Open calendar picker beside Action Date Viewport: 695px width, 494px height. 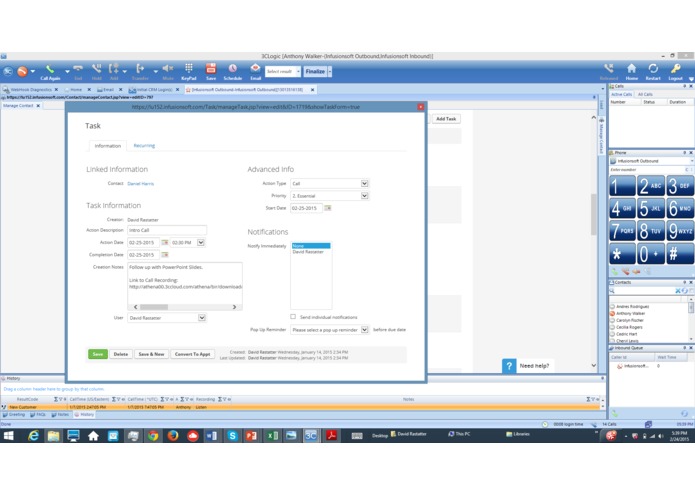click(x=164, y=242)
